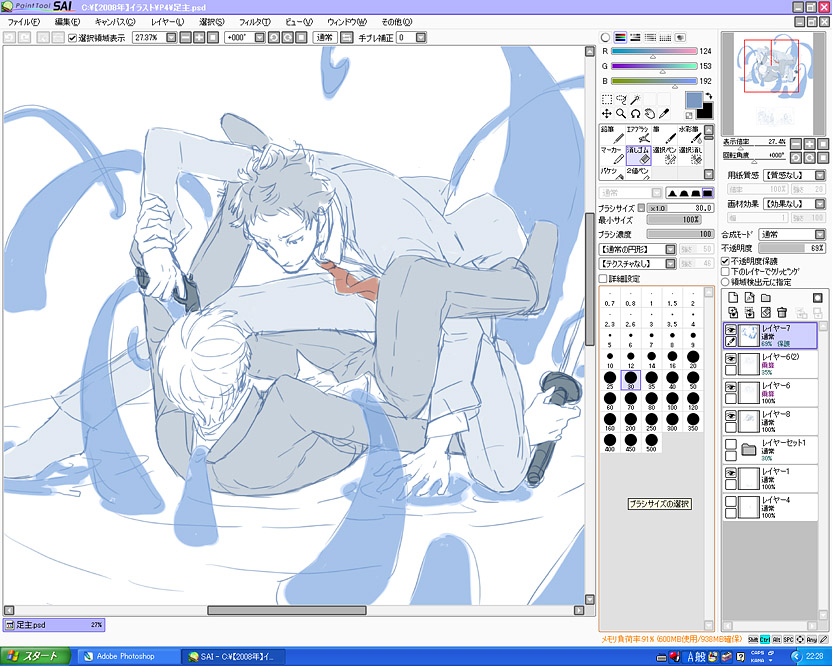The image size is (832, 666).
Task: Choose the 筆 brush tool
Action: [x=664, y=134]
